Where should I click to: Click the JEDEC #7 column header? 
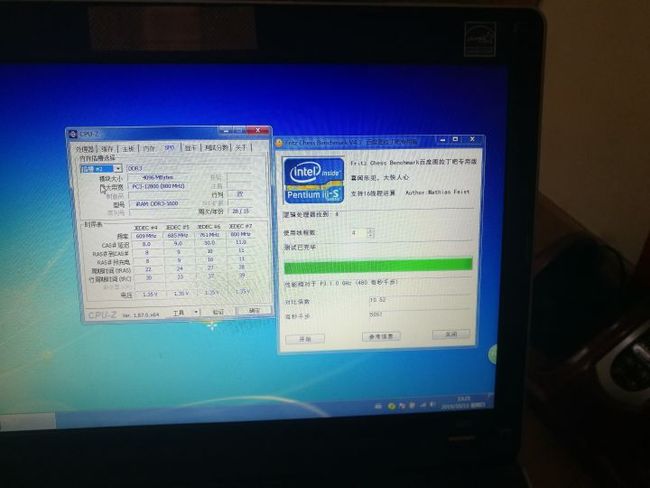[x=240, y=226]
